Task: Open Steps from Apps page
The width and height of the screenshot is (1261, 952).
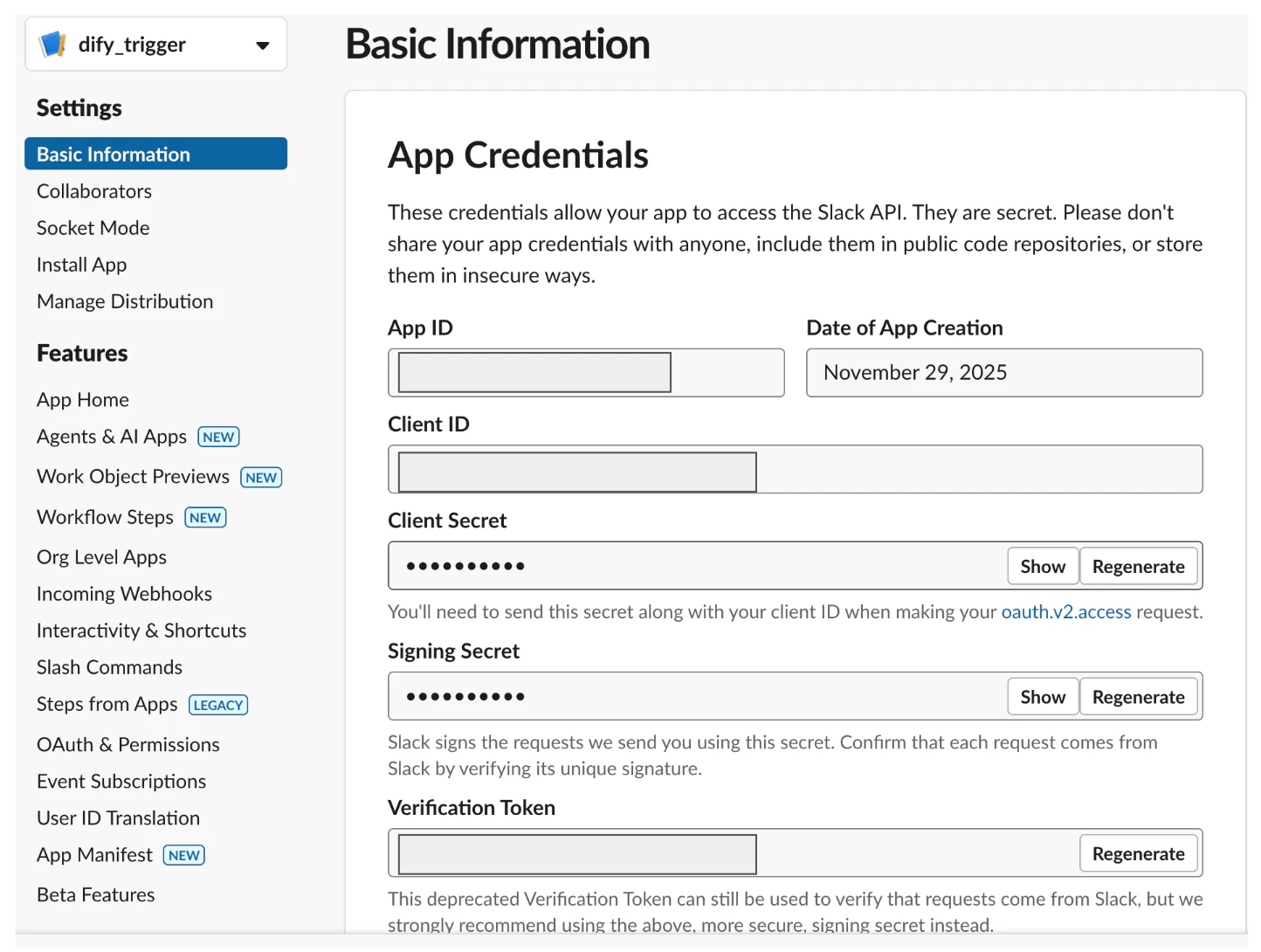Action: point(107,704)
